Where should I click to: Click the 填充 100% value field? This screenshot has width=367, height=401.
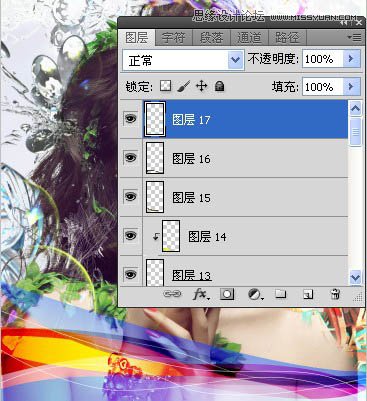click(322, 87)
